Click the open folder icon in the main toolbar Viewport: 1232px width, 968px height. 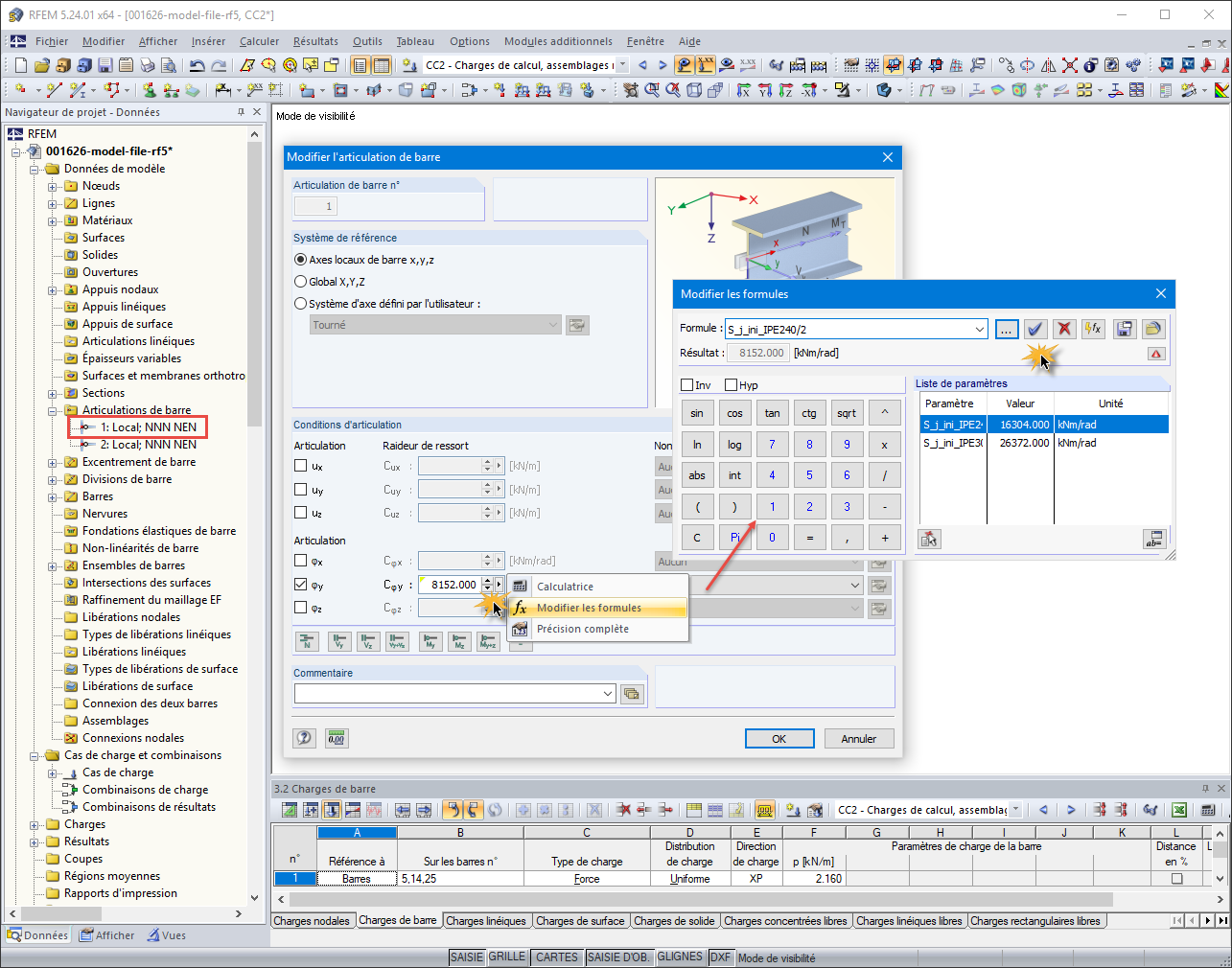coord(41,65)
